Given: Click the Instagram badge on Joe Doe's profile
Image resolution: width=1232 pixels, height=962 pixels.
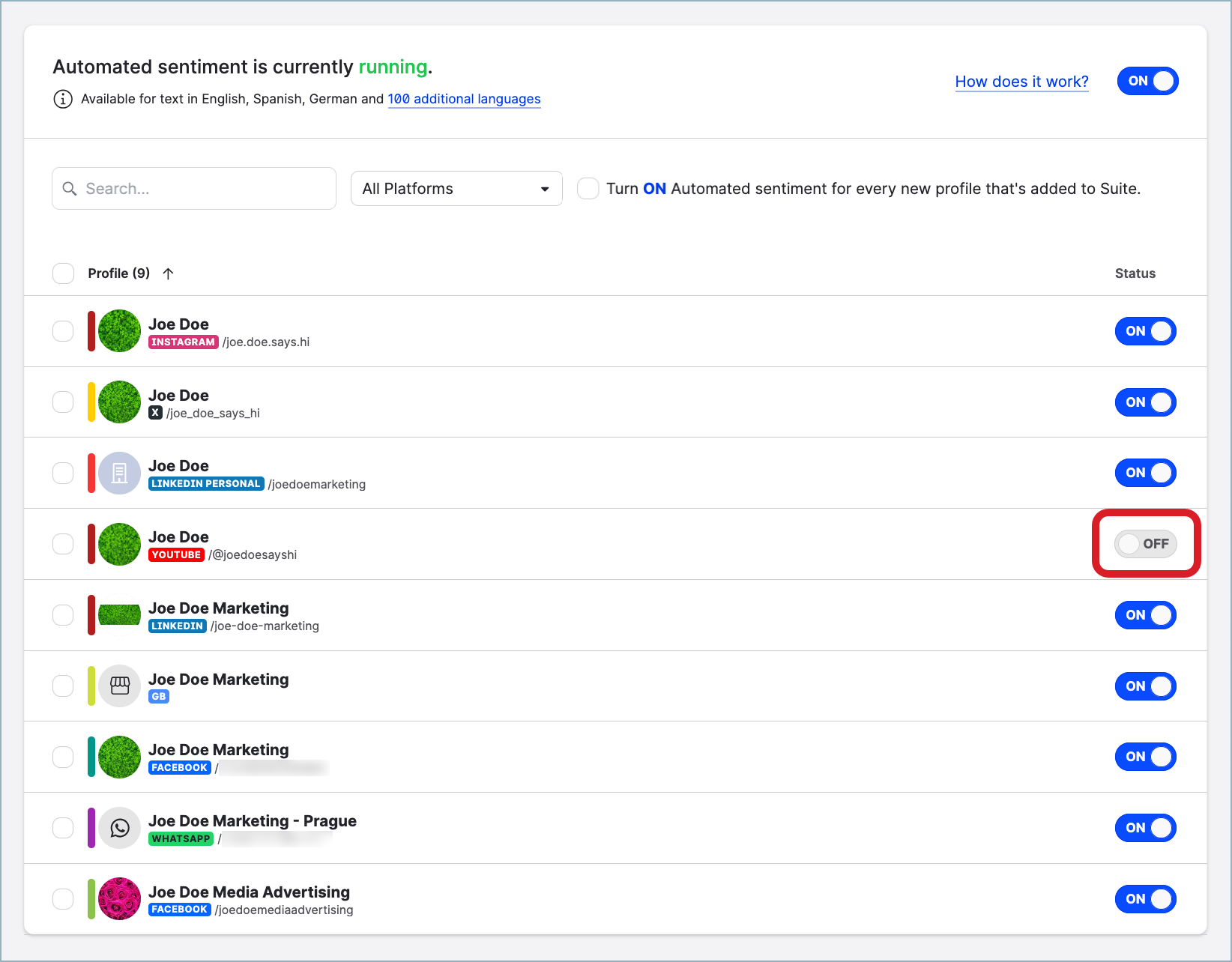Looking at the screenshot, I should click(x=183, y=342).
